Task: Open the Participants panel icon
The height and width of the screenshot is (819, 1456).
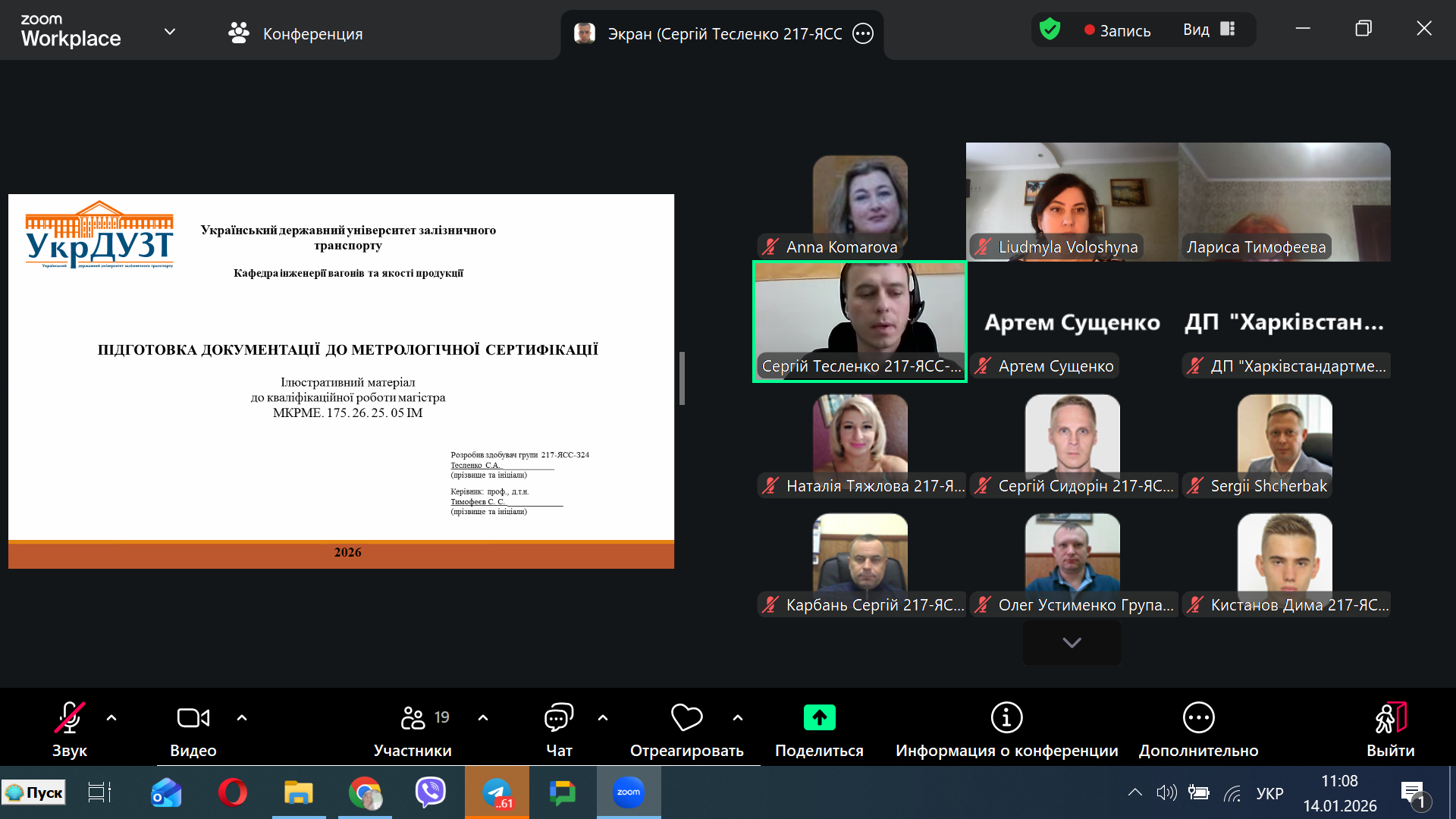Action: [x=413, y=717]
